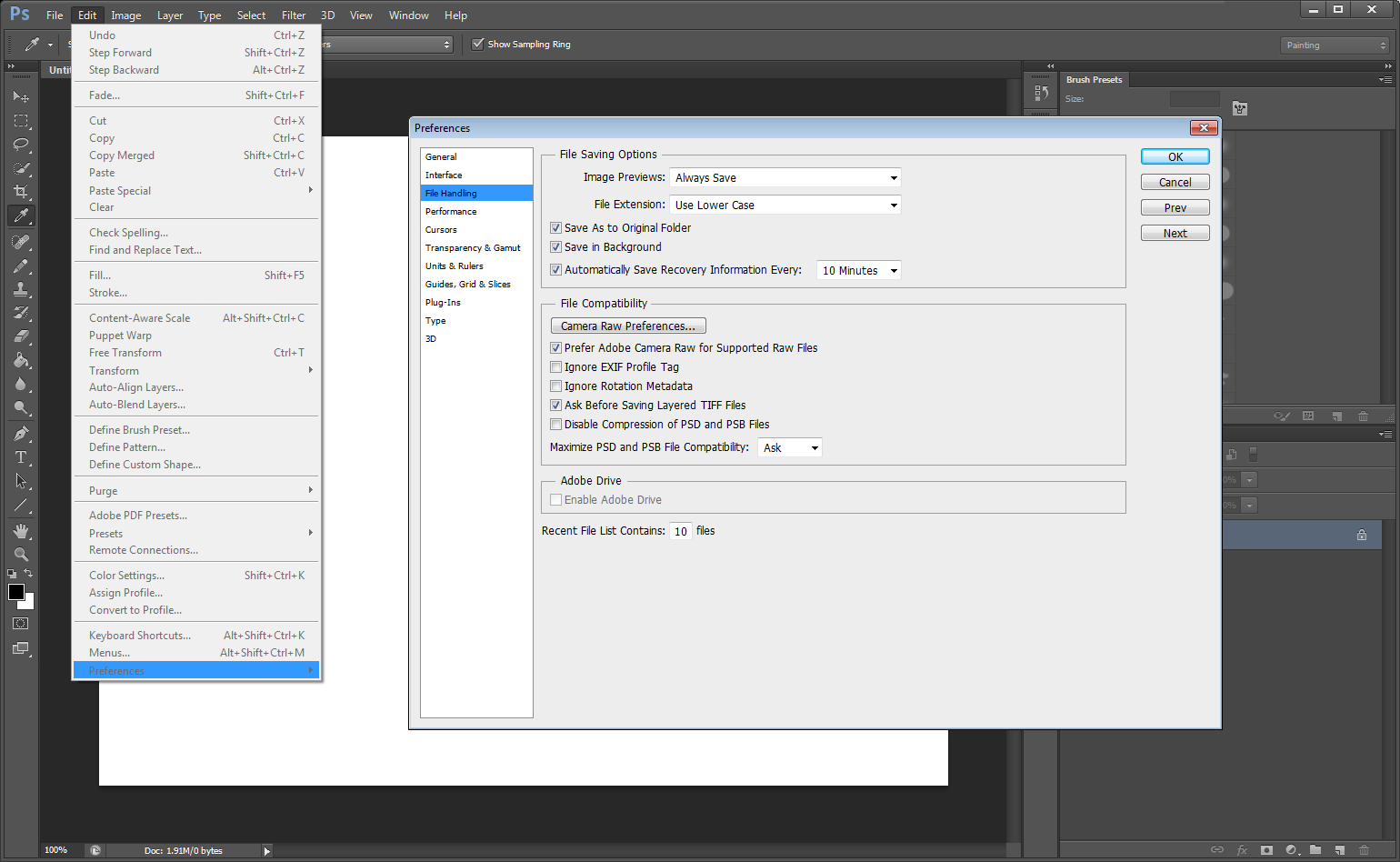Activate the Horizontal Type tool
Image resolution: width=1400 pixels, height=862 pixels.
pyautogui.click(x=21, y=457)
